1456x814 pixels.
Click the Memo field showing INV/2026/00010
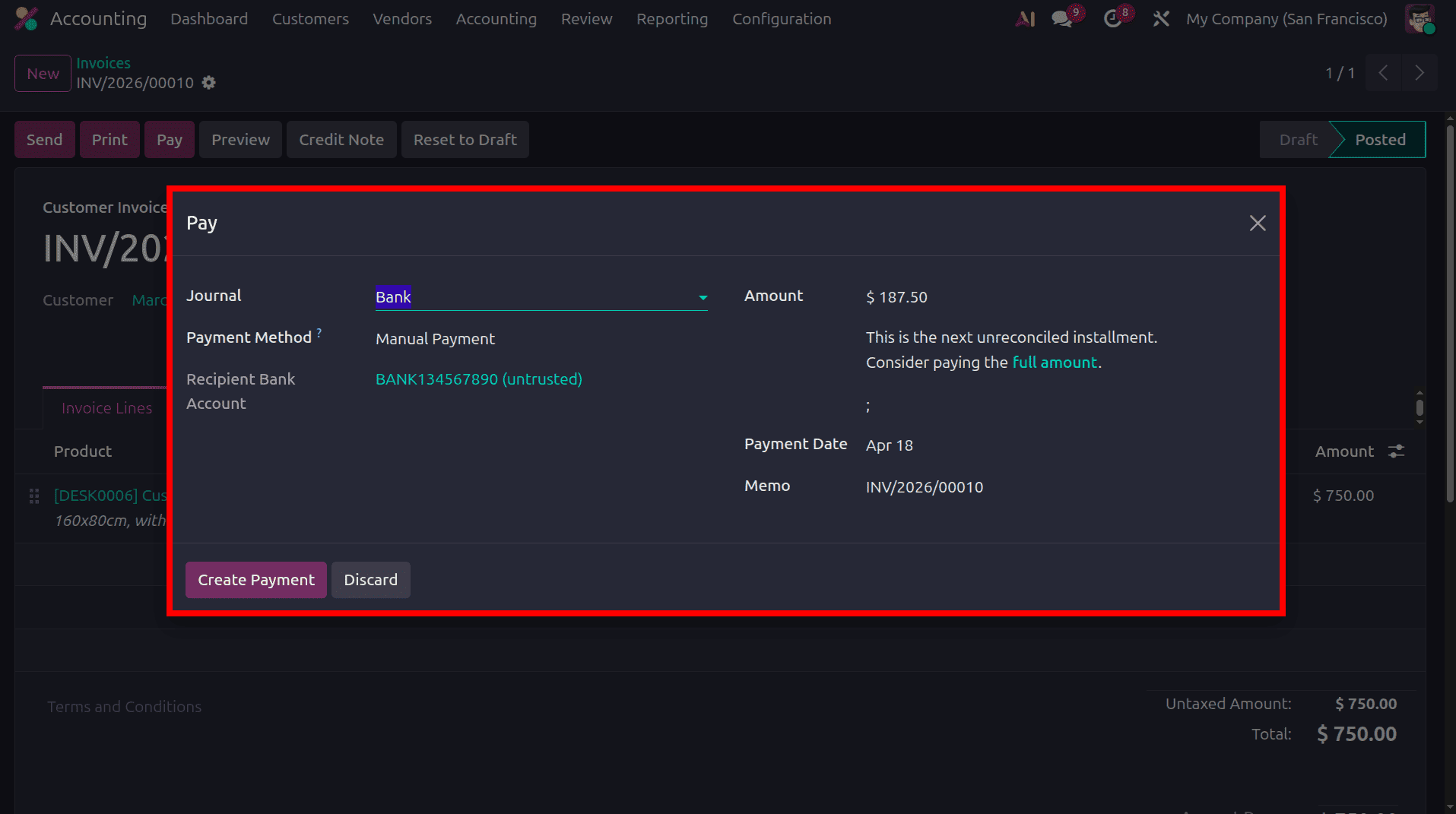point(924,486)
